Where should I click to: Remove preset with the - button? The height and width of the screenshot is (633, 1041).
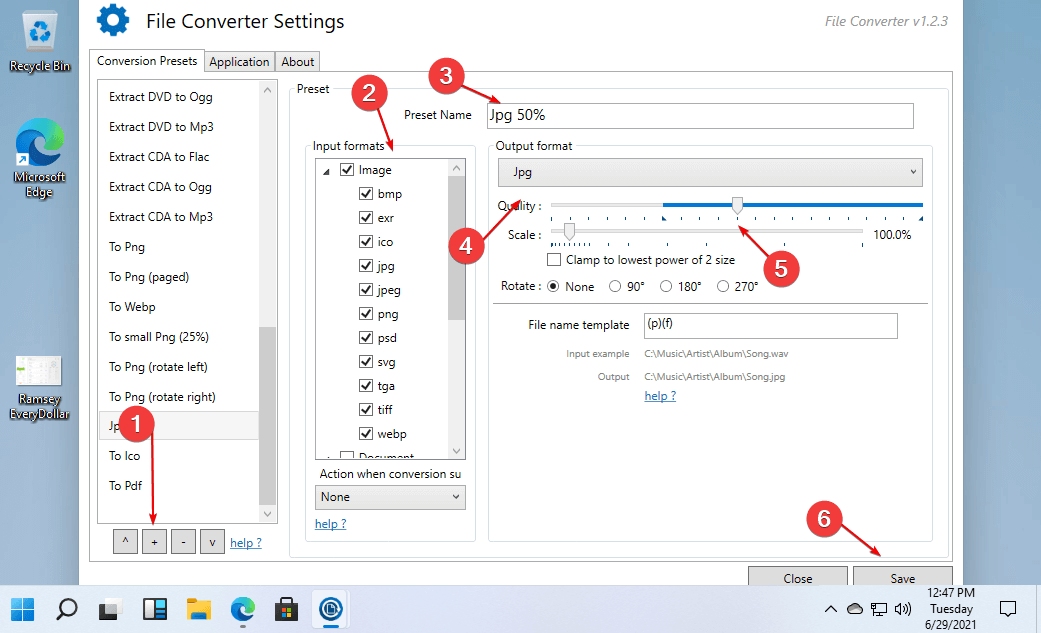183,542
